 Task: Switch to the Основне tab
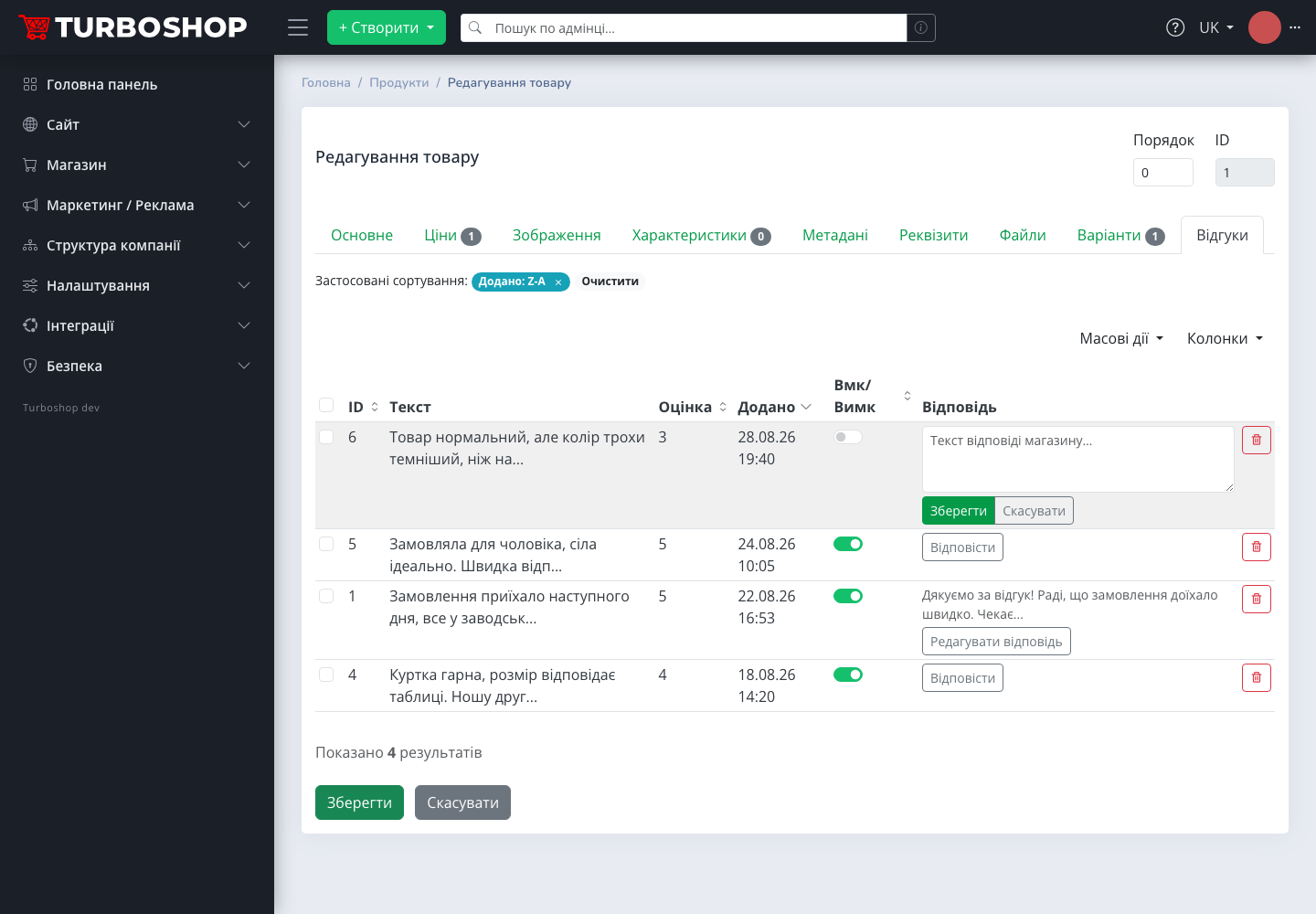[x=362, y=235]
